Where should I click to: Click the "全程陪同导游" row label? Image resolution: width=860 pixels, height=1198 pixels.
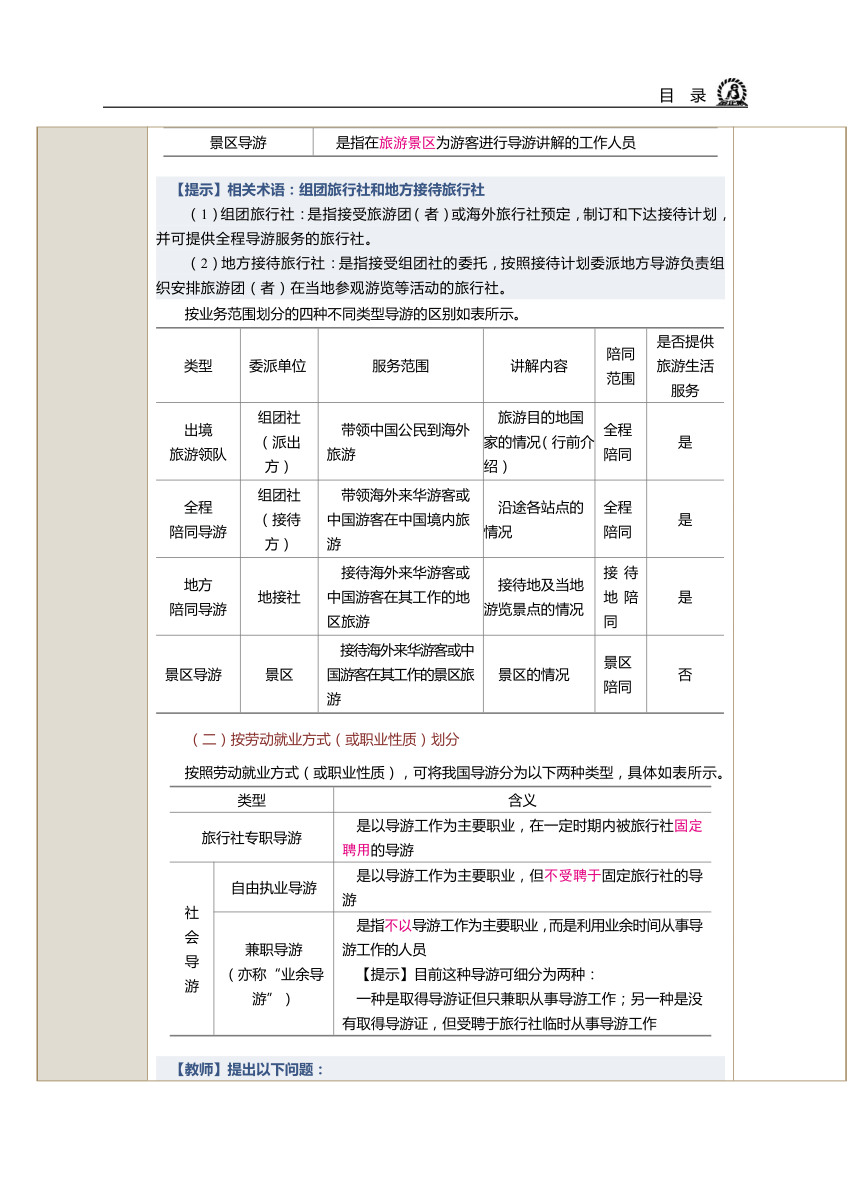coord(198,520)
